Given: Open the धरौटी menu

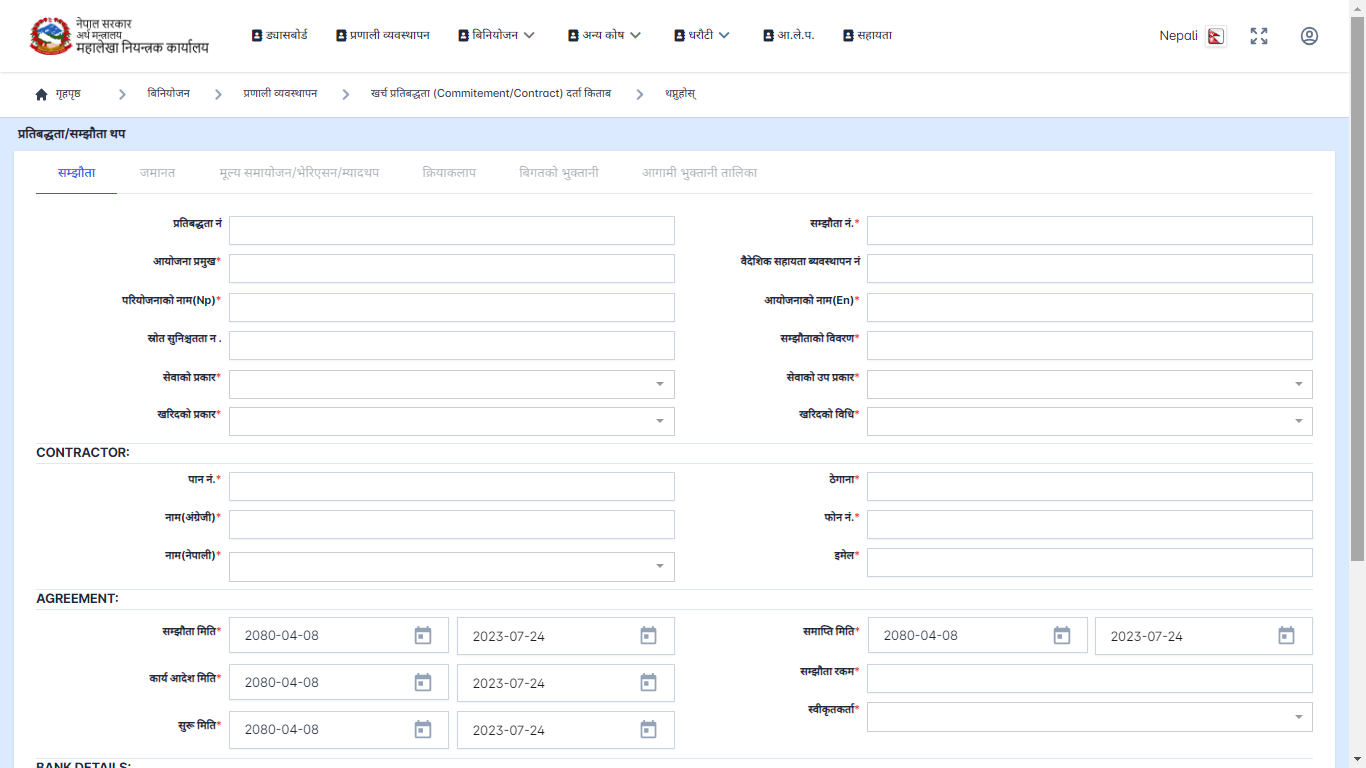Looking at the screenshot, I should [x=702, y=35].
